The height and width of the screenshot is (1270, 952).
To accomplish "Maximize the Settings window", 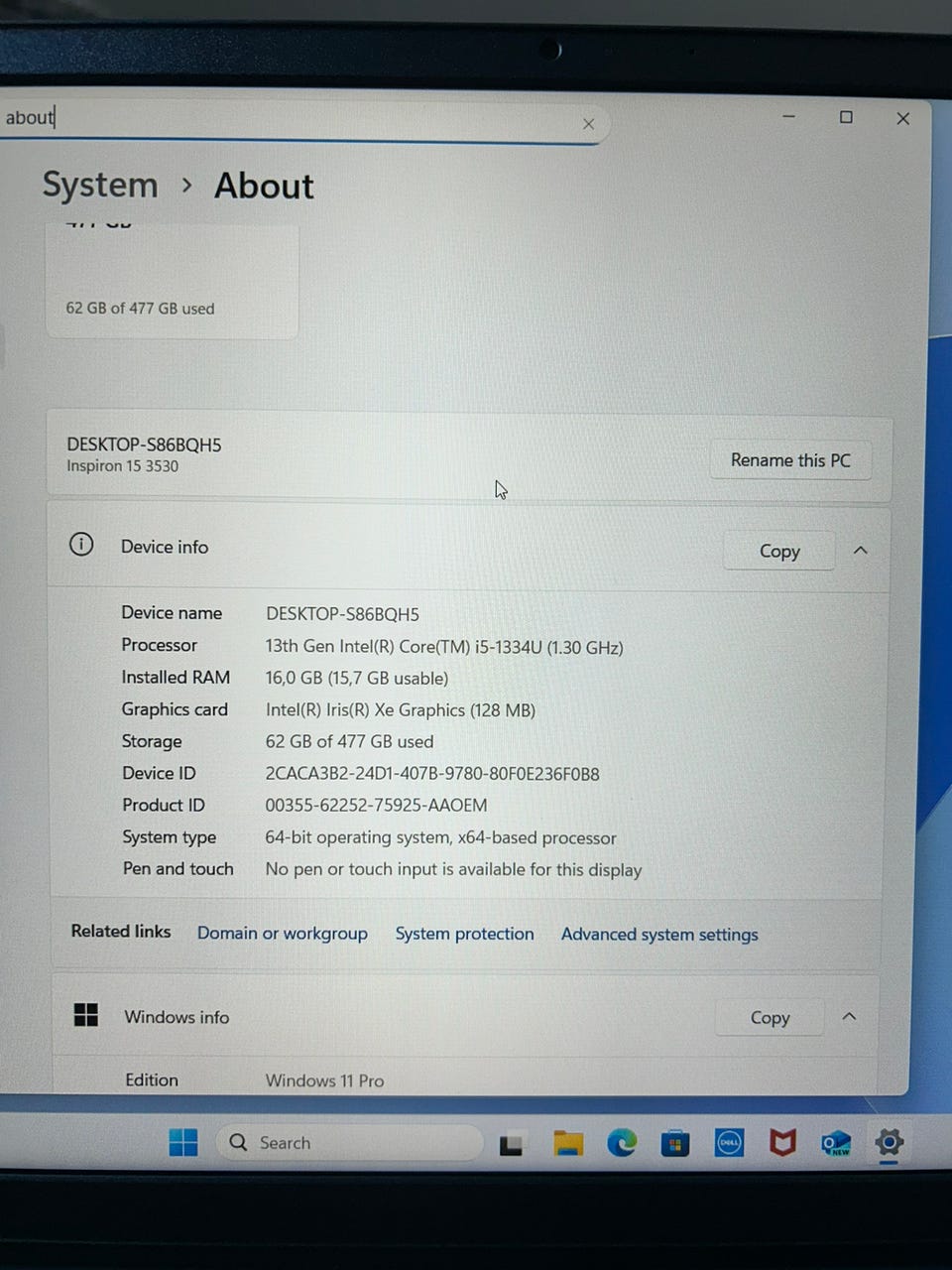I will pyautogui.click(x=846, y=117).
